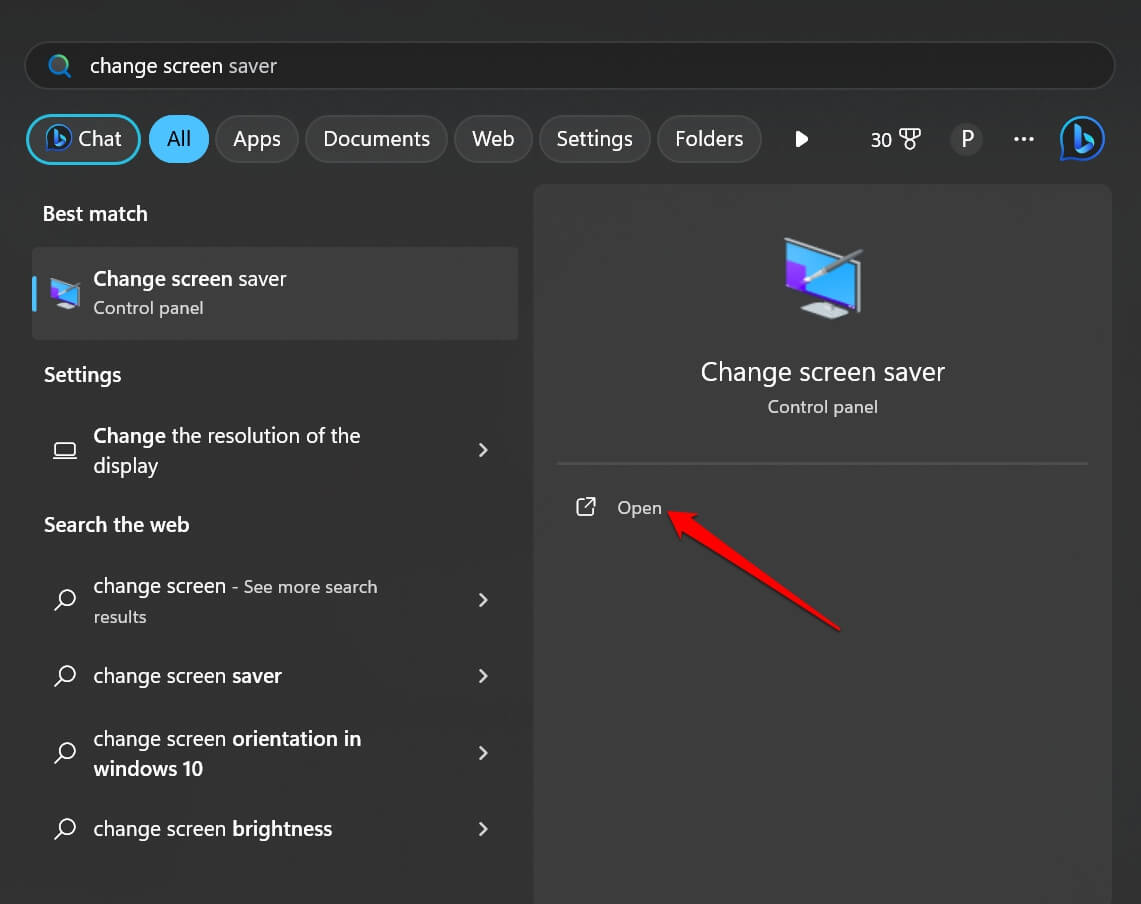Viewport: 1141px width, 904px height.
Task: Open web suggestion change screen brightness
Action: coord(275,829)
